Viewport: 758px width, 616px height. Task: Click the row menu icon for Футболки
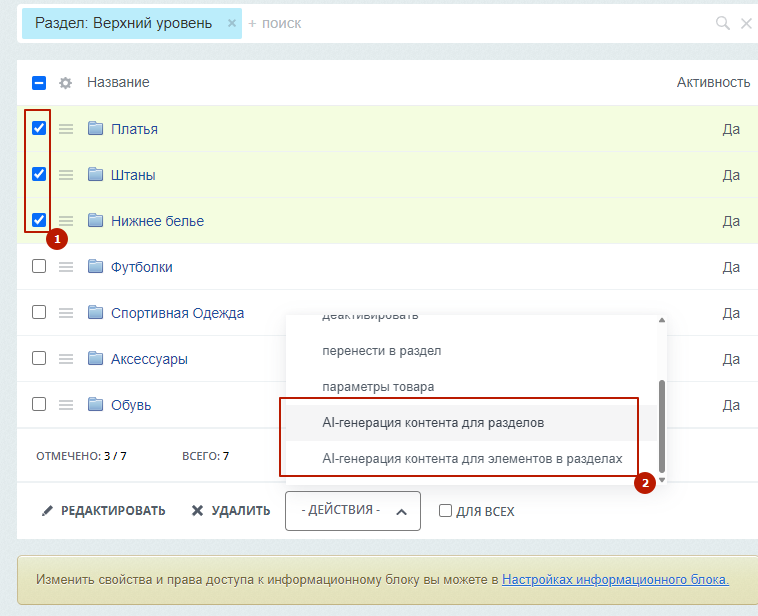[x=66, y=266]
